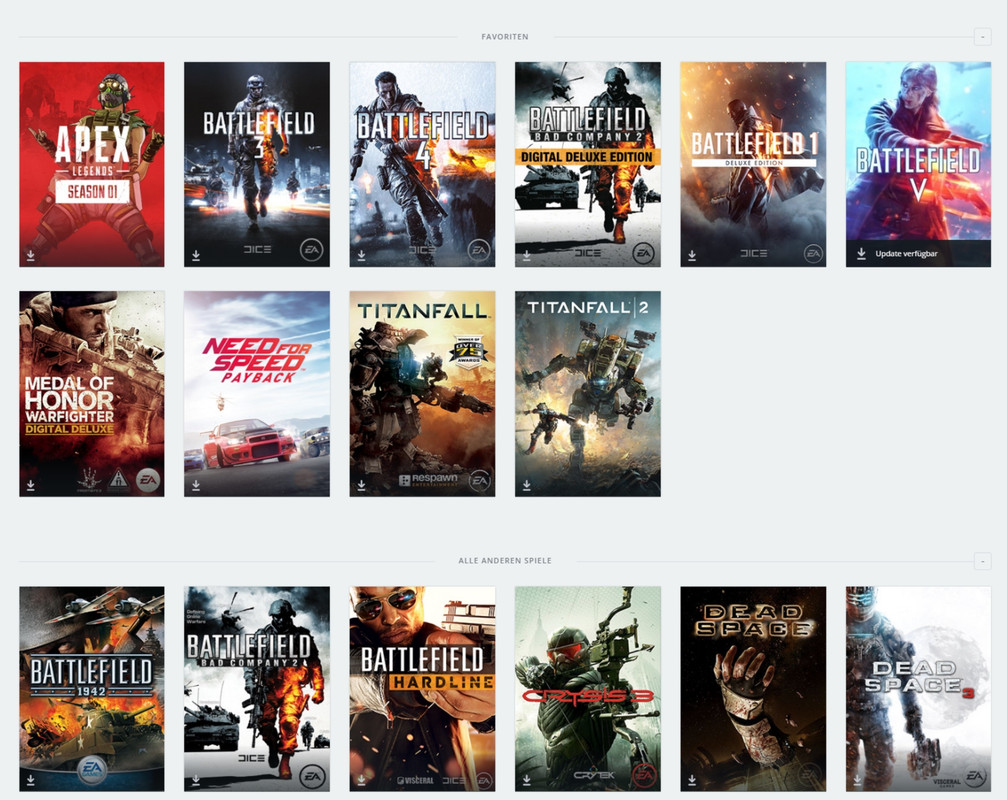Select the Need for Speed Payback tile
Image resolution: width=1007 pixels, height=800 pixels.
point(257,394)
